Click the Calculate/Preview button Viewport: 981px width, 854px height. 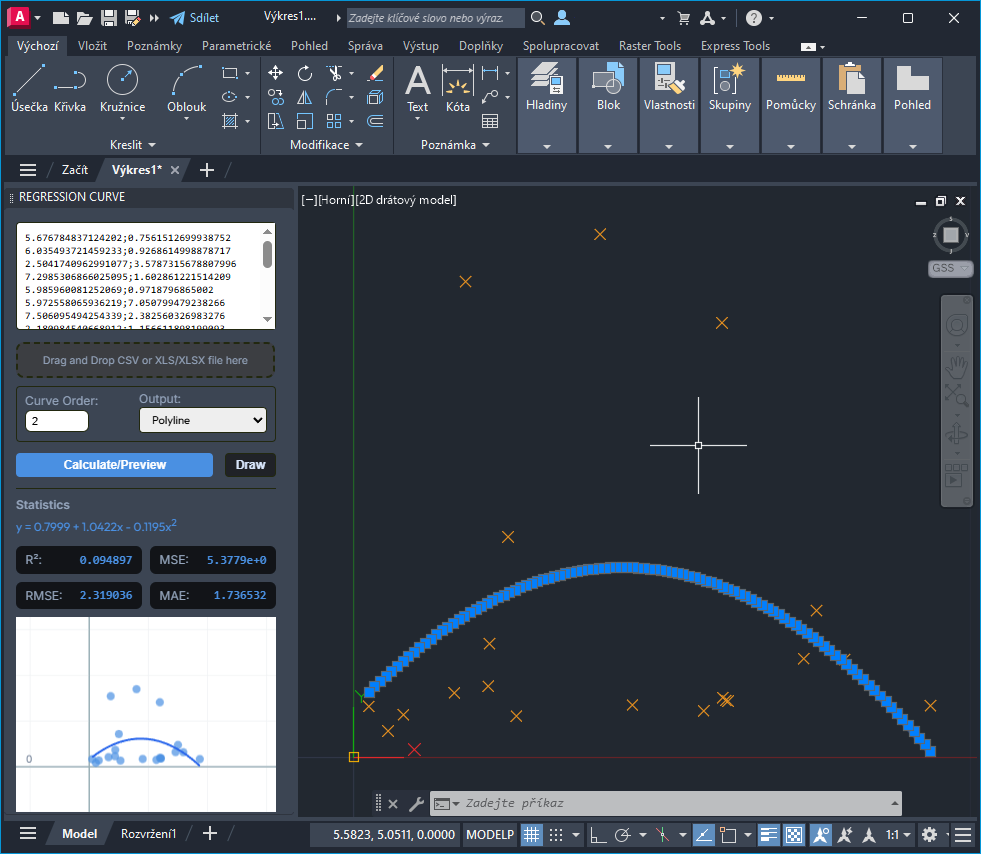tap(115, 465)
